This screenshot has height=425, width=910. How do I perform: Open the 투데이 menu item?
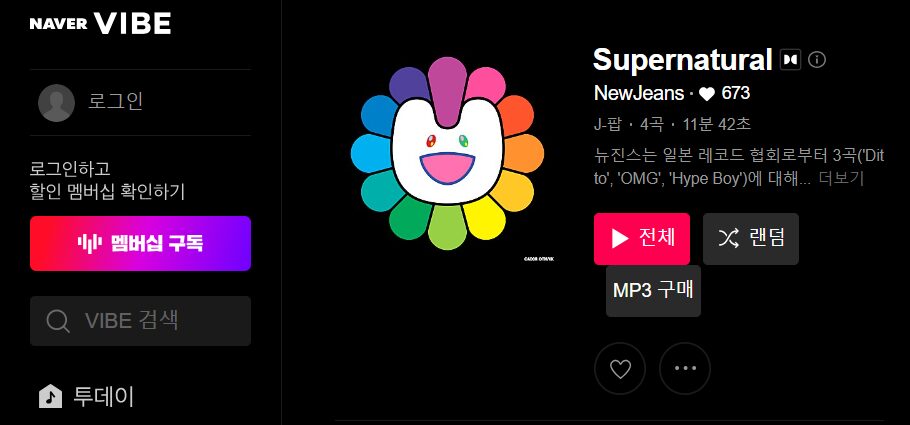[x=87, y=397]
